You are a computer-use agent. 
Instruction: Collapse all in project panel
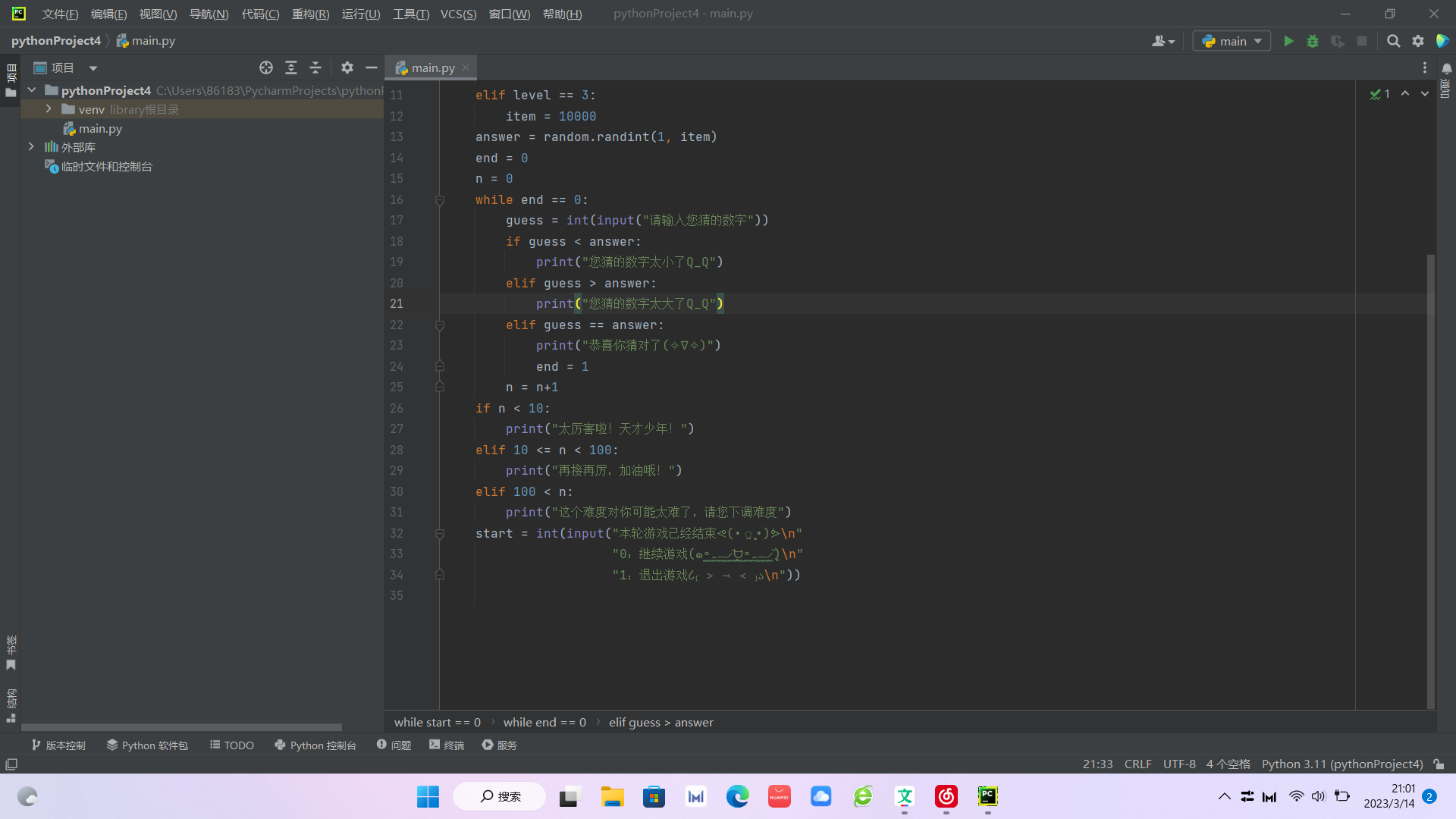[x=315, y=67]
